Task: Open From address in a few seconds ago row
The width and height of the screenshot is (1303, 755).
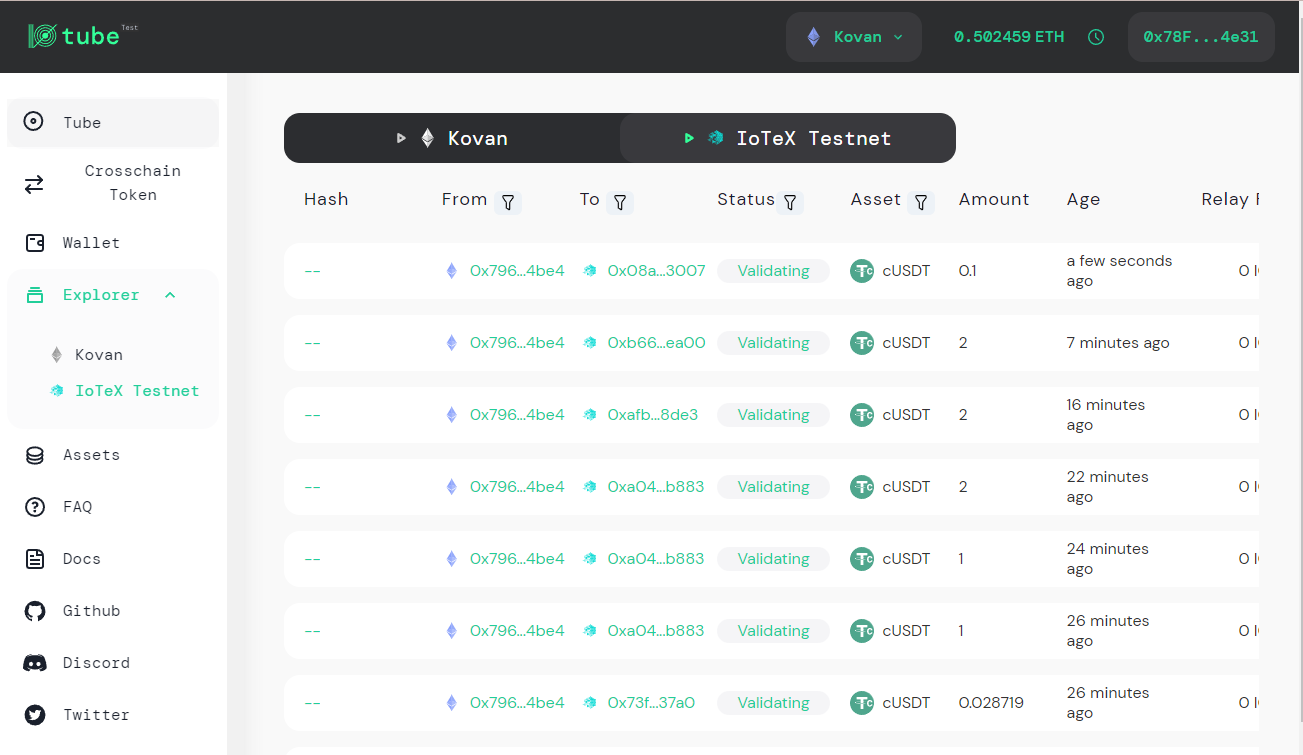Action: (x=517, y=271)
